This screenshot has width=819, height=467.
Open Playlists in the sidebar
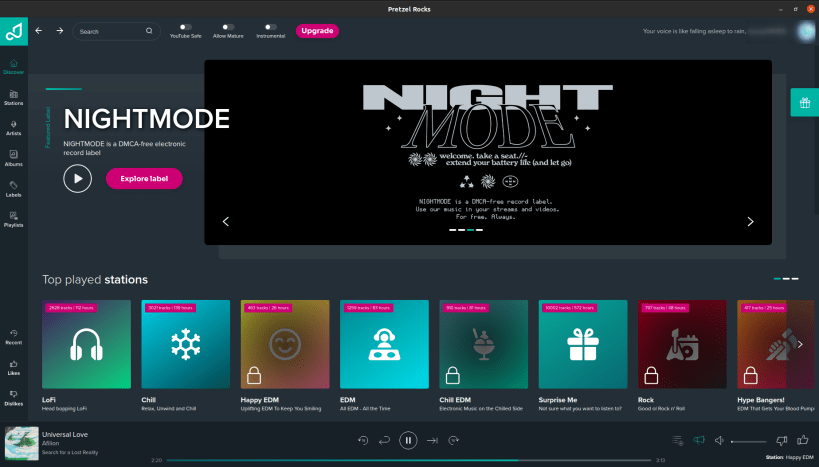[x=14, y=219]
